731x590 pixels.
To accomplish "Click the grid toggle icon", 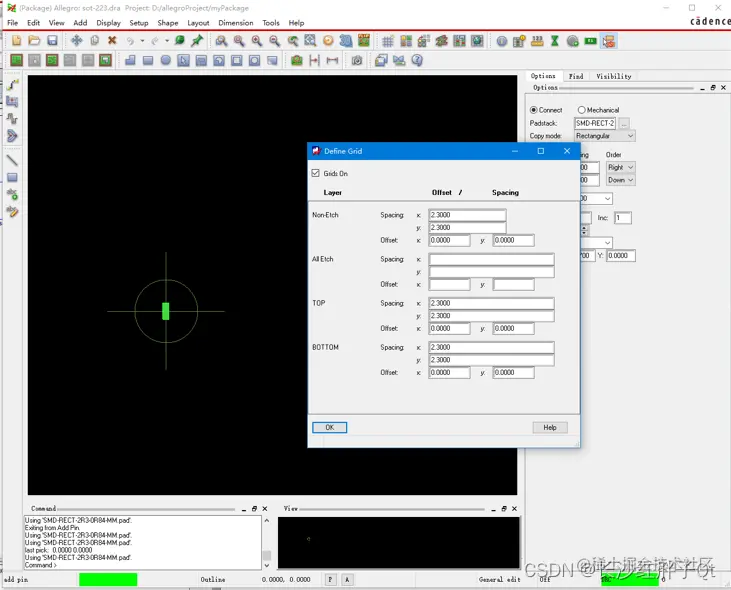I will click(387, 41).
